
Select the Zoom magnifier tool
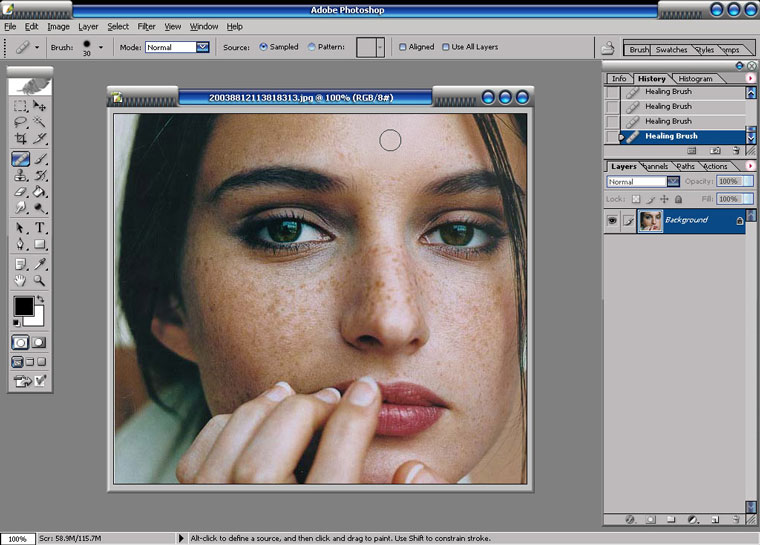click(40, 280)
